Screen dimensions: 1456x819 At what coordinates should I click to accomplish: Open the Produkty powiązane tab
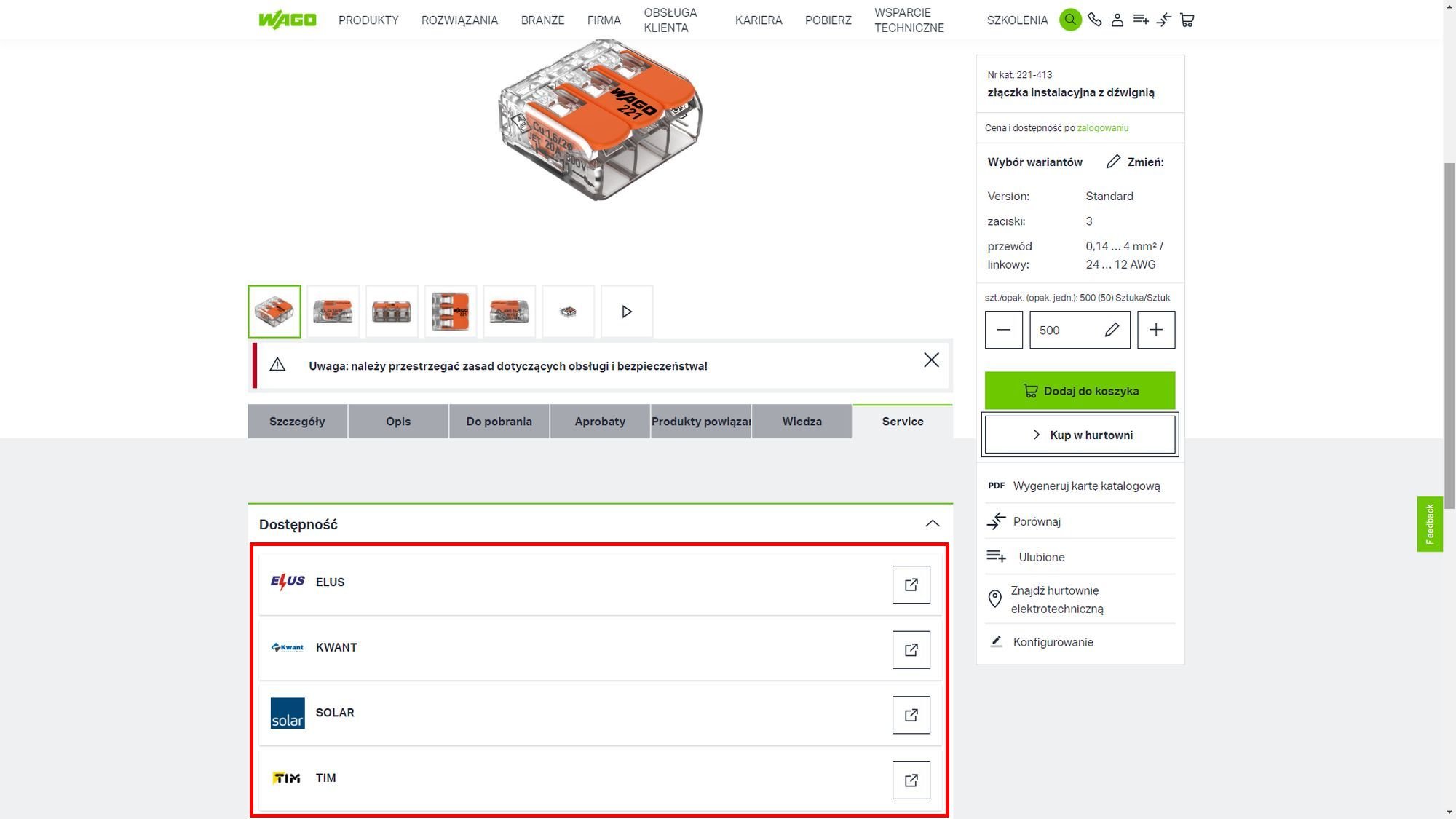click(701, 422)
